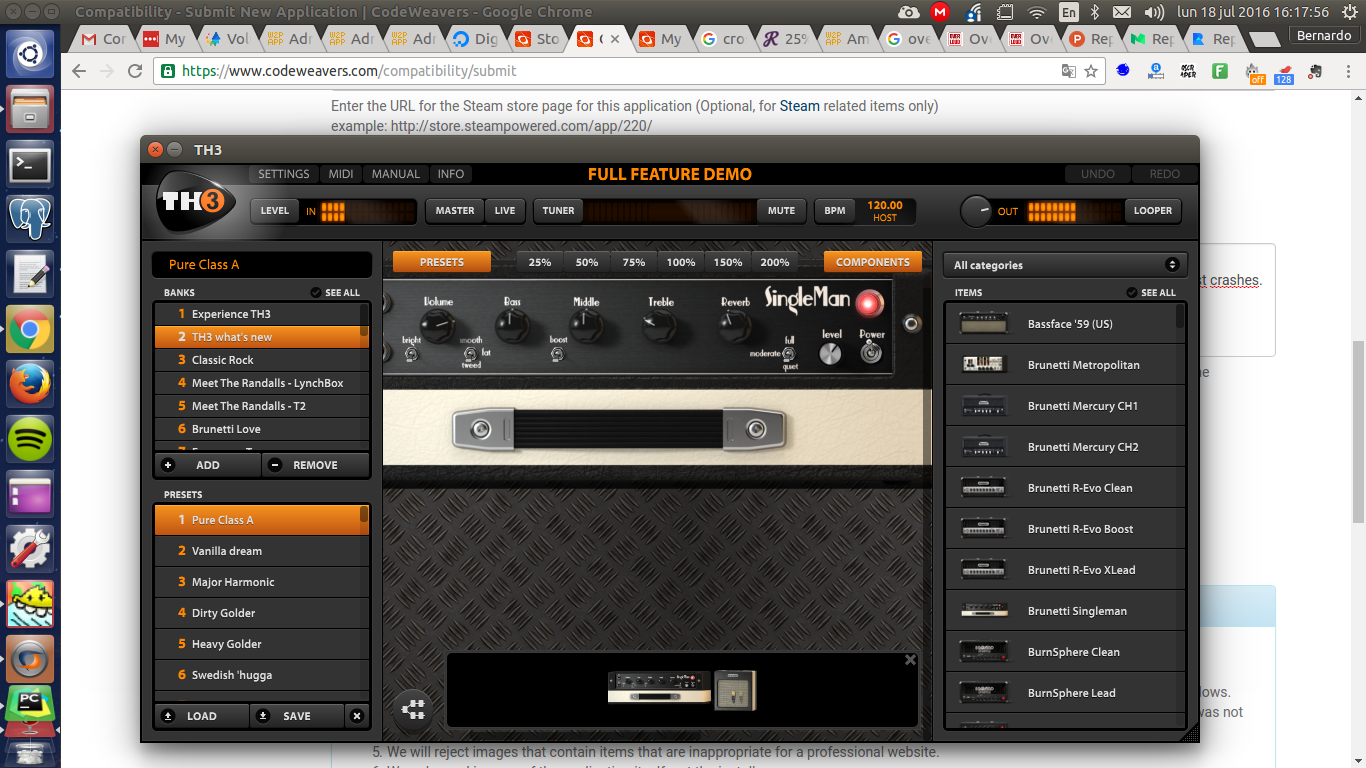Click the signal chain routing icon
1366x768 pixels.
(412, 709)
